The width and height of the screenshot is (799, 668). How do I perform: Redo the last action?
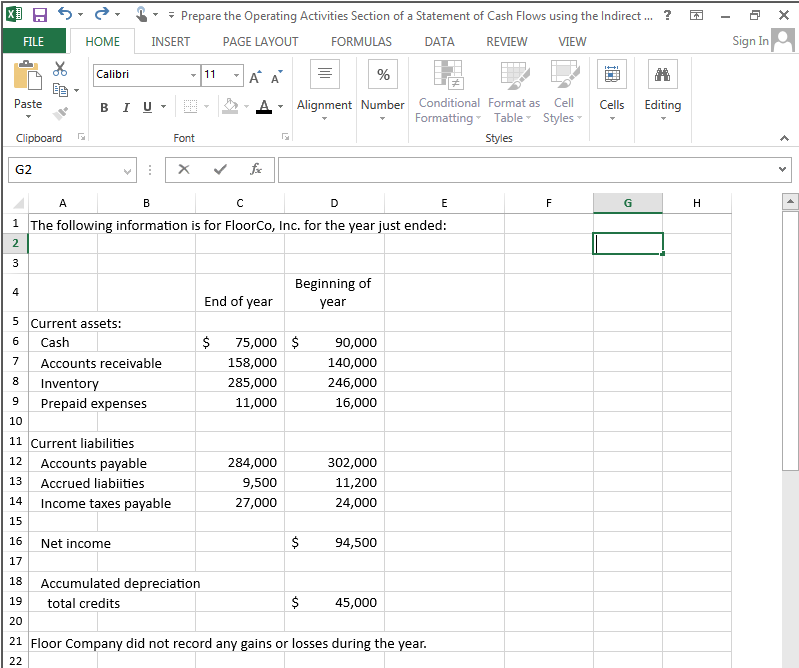101,14
